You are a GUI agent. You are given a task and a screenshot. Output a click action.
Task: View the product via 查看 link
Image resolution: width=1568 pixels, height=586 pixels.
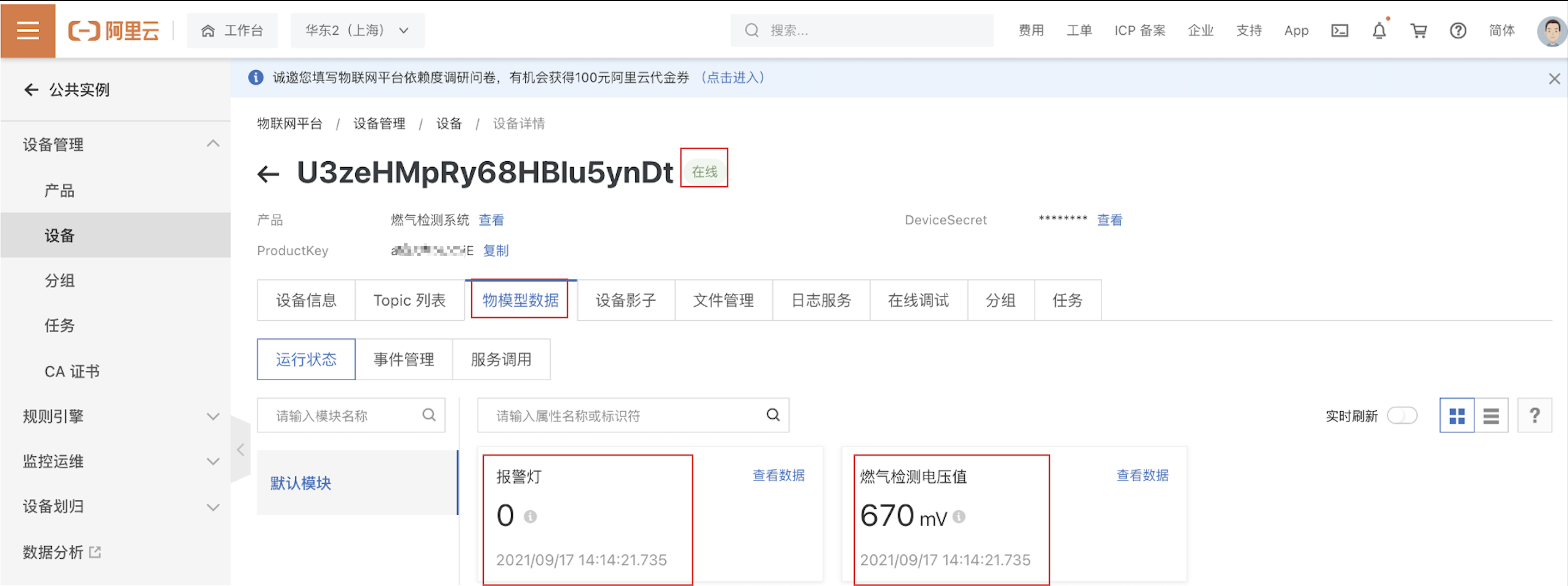click(491, 219)
